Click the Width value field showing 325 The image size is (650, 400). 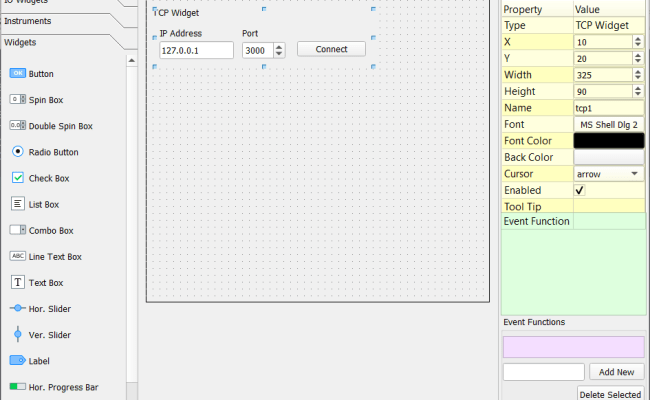604,75
